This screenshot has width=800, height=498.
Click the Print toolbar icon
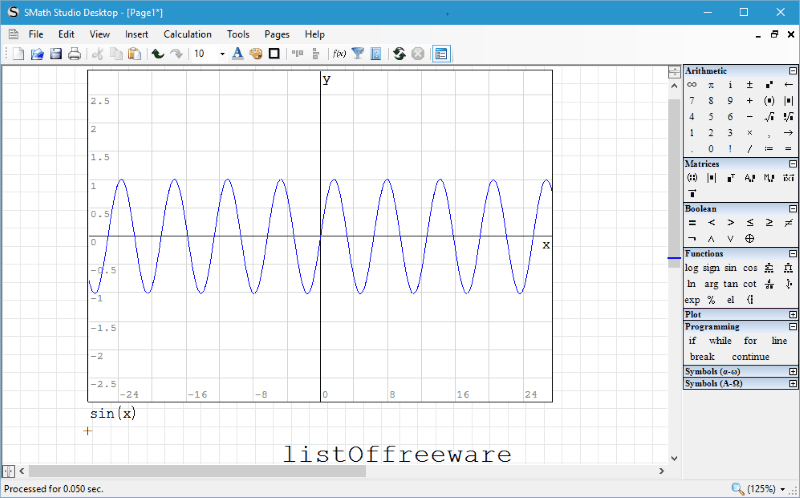74,54
